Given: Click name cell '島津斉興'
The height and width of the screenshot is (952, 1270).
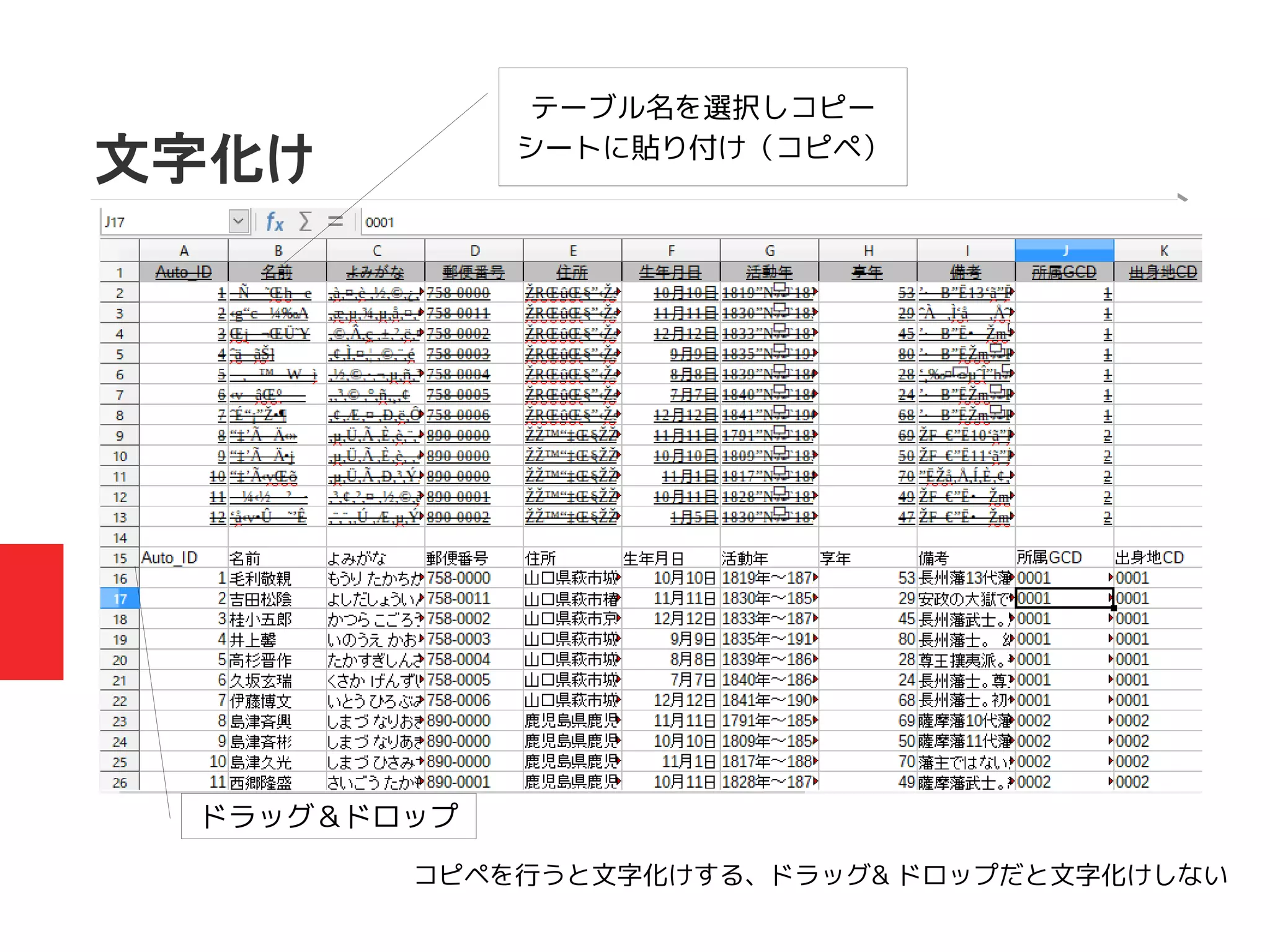Looking at the screenshot, I should [x=277, y=721].
